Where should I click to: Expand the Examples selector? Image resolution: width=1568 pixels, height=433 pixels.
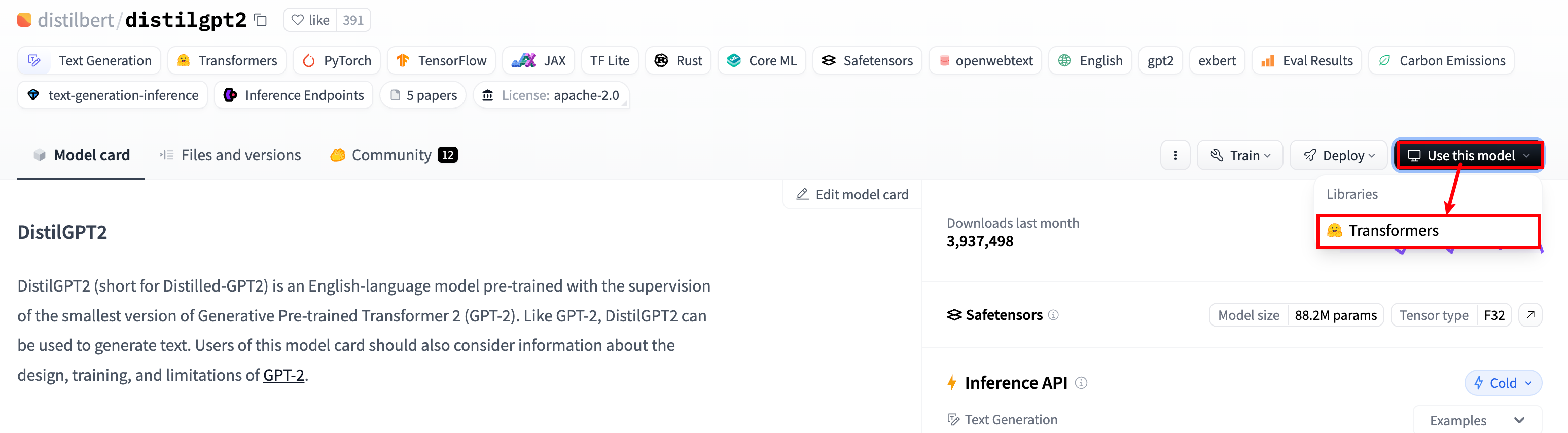click(x=1477, y=420)
